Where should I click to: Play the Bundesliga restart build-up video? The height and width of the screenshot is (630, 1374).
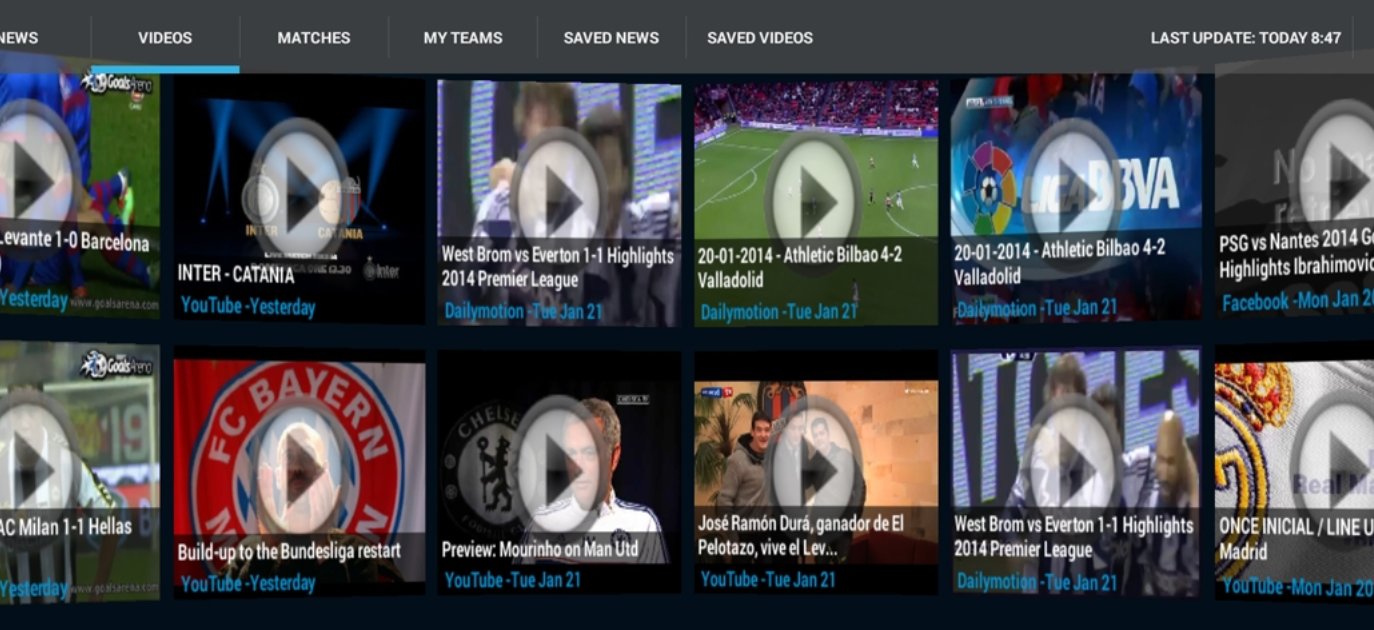pos(299,469)
